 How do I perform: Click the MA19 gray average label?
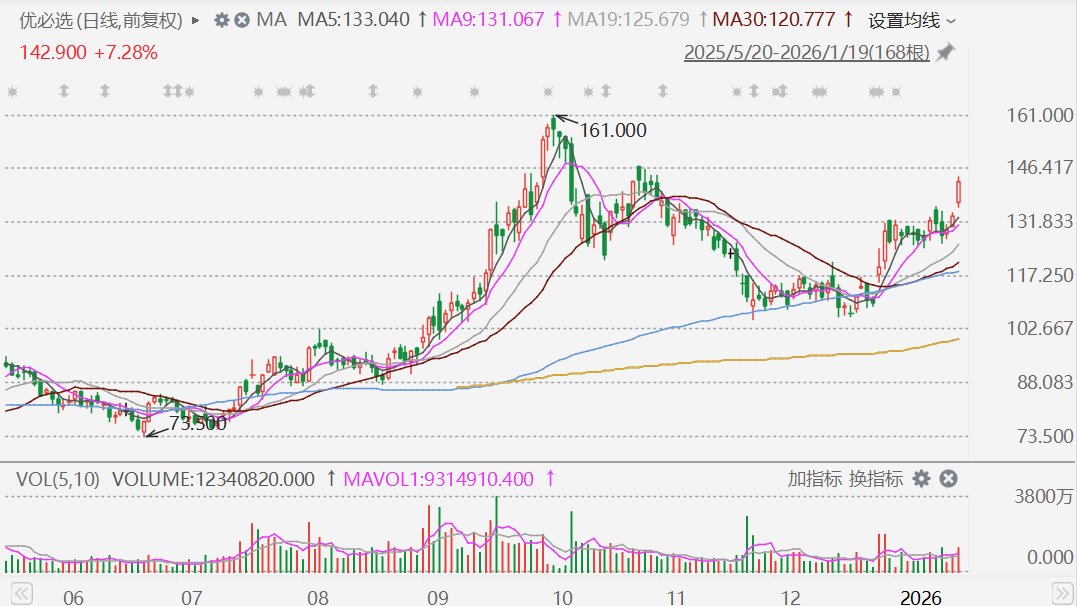(628, 19)
